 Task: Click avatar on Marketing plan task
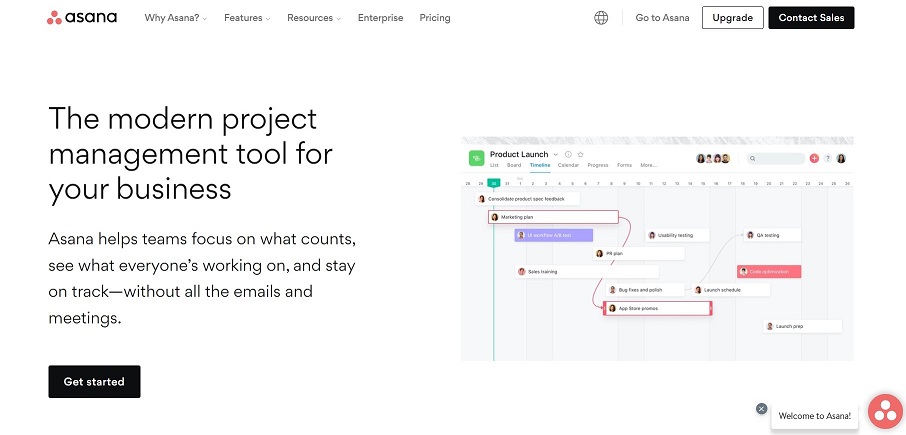[495, 217]
